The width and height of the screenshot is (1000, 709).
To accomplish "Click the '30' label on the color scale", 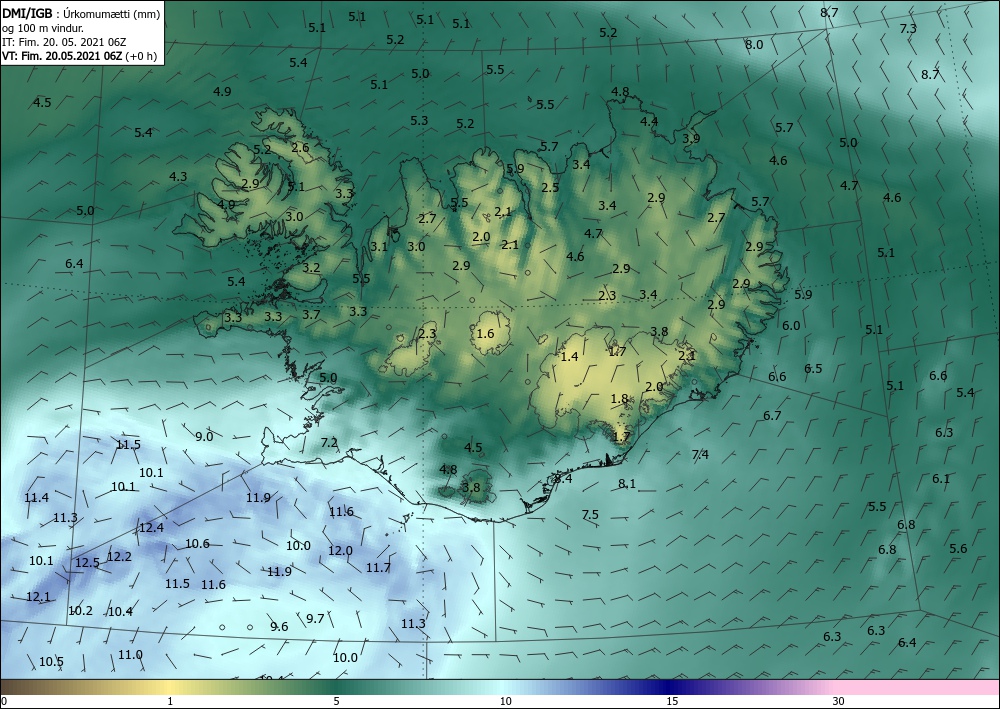I will point(838,701).
